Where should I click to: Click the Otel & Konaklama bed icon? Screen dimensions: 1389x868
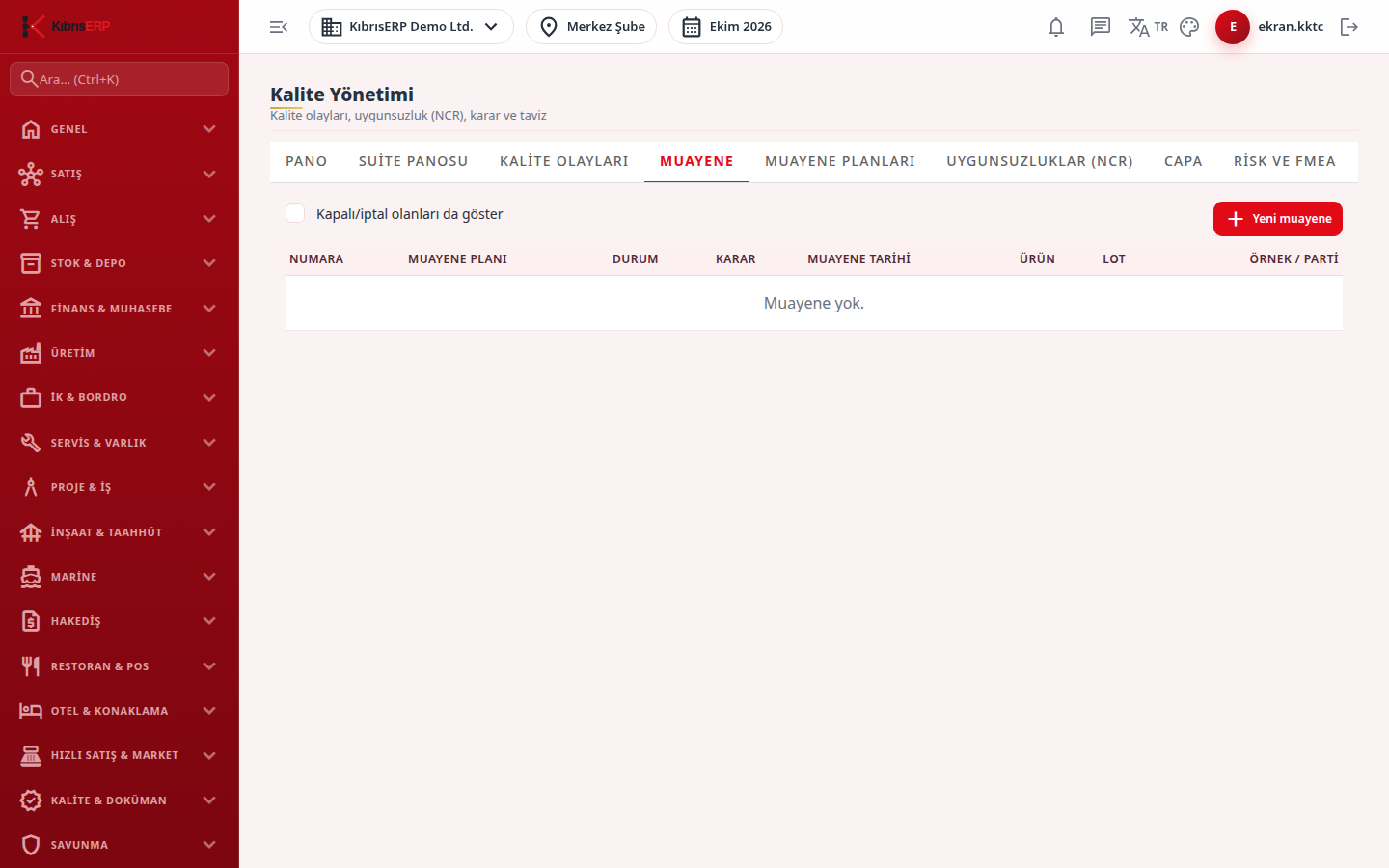click(31, 711)
